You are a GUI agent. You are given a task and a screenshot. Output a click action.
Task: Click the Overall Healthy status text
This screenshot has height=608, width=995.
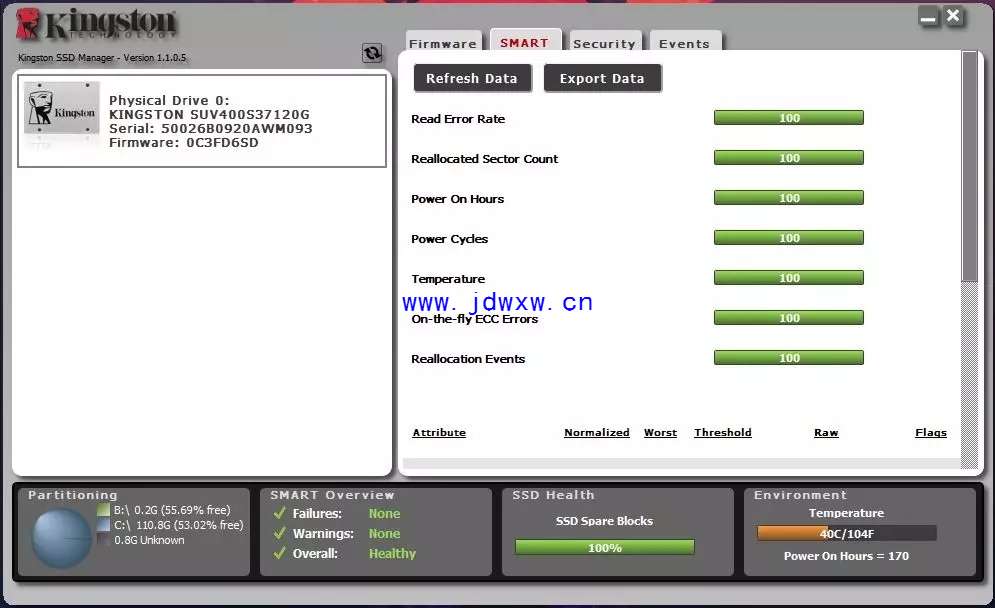pos(392,553)
